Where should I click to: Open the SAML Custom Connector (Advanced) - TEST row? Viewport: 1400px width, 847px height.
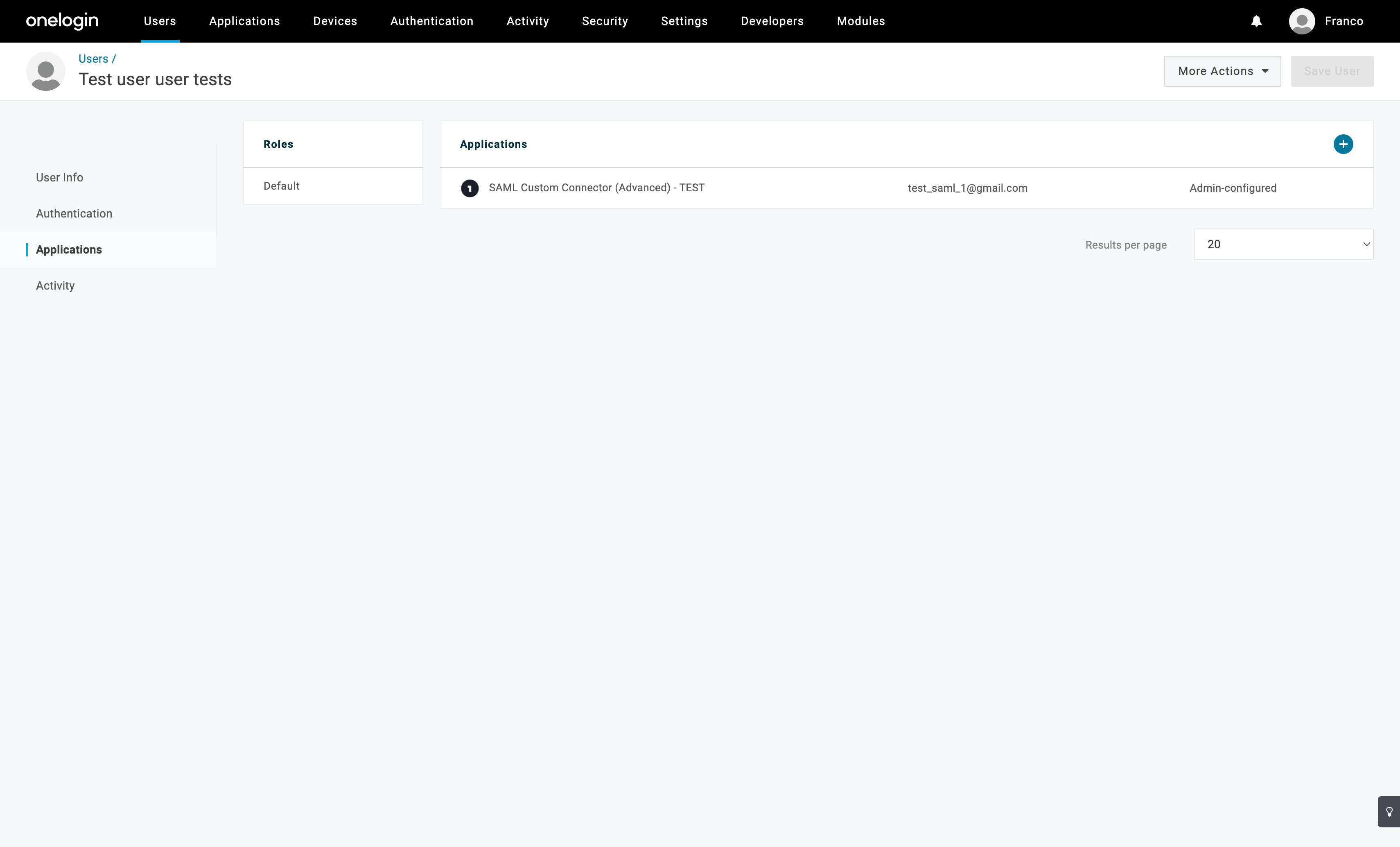click(x=596, y=188)
